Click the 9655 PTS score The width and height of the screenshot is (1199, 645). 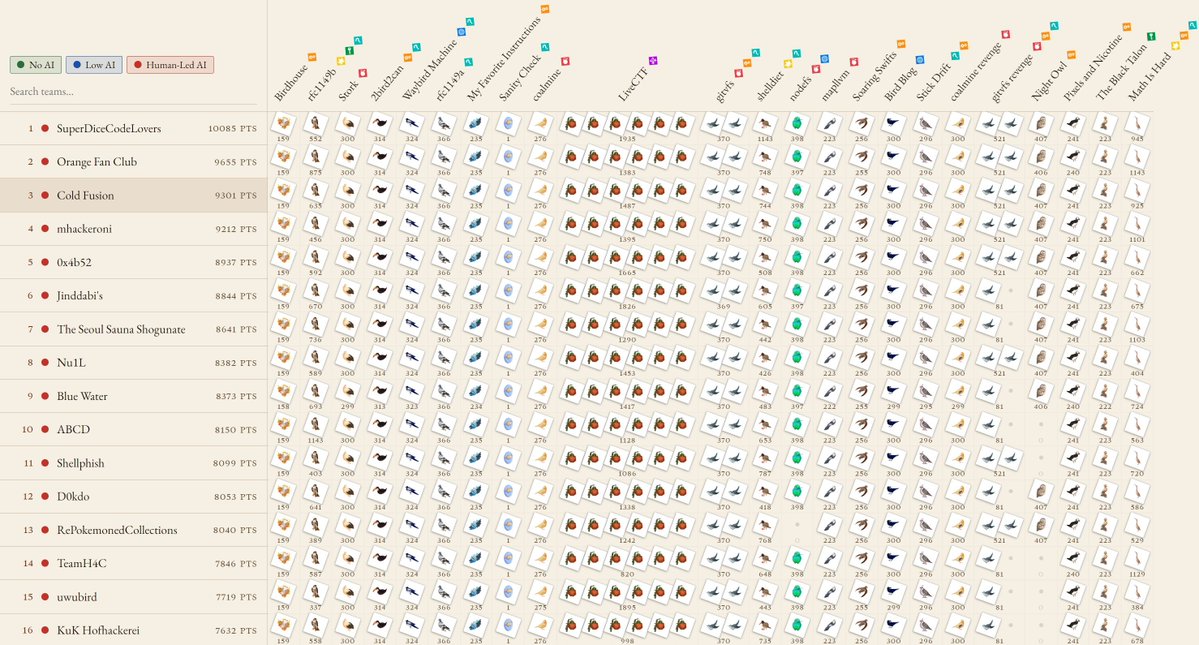[236, 162]
